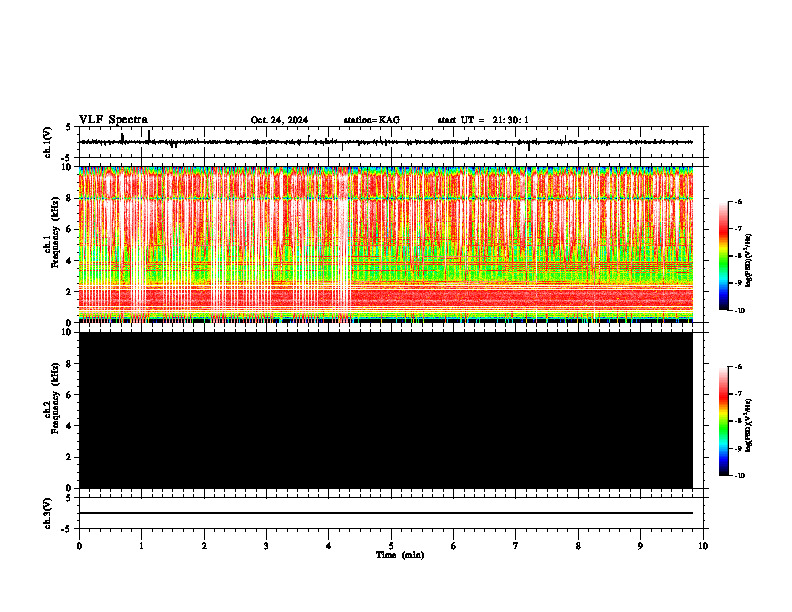
Task: Click the "ch.1(V)" waveform axis label
Action: point(47,142)
